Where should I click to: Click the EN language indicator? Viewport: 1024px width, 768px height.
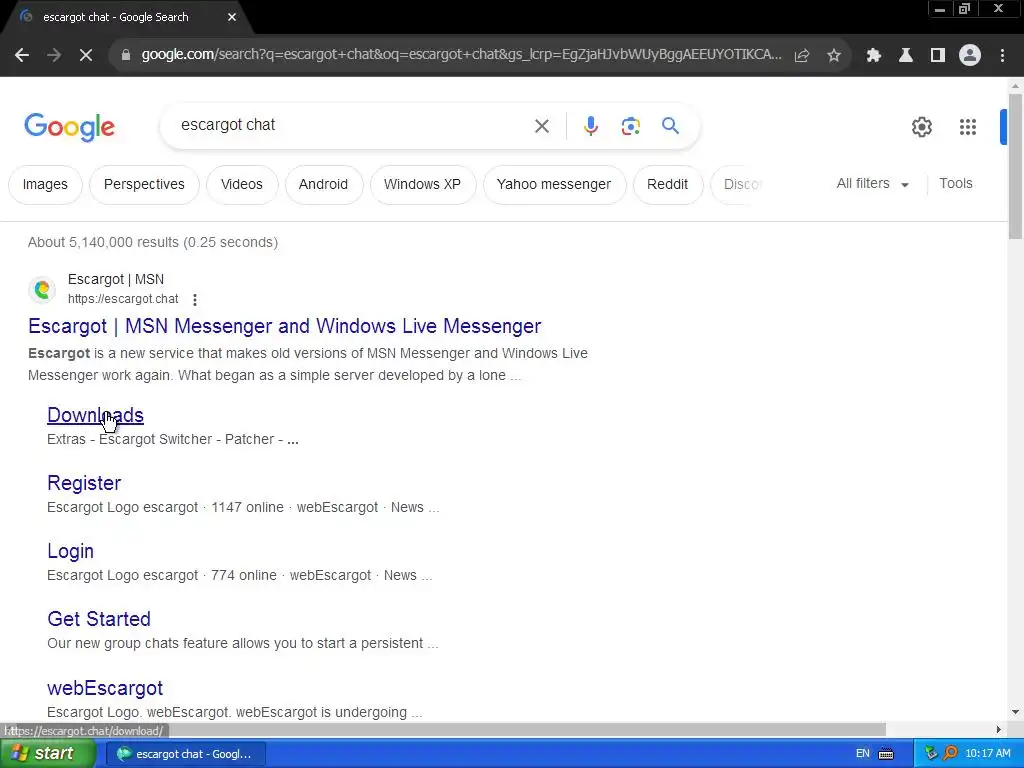[x=862, y=754]
